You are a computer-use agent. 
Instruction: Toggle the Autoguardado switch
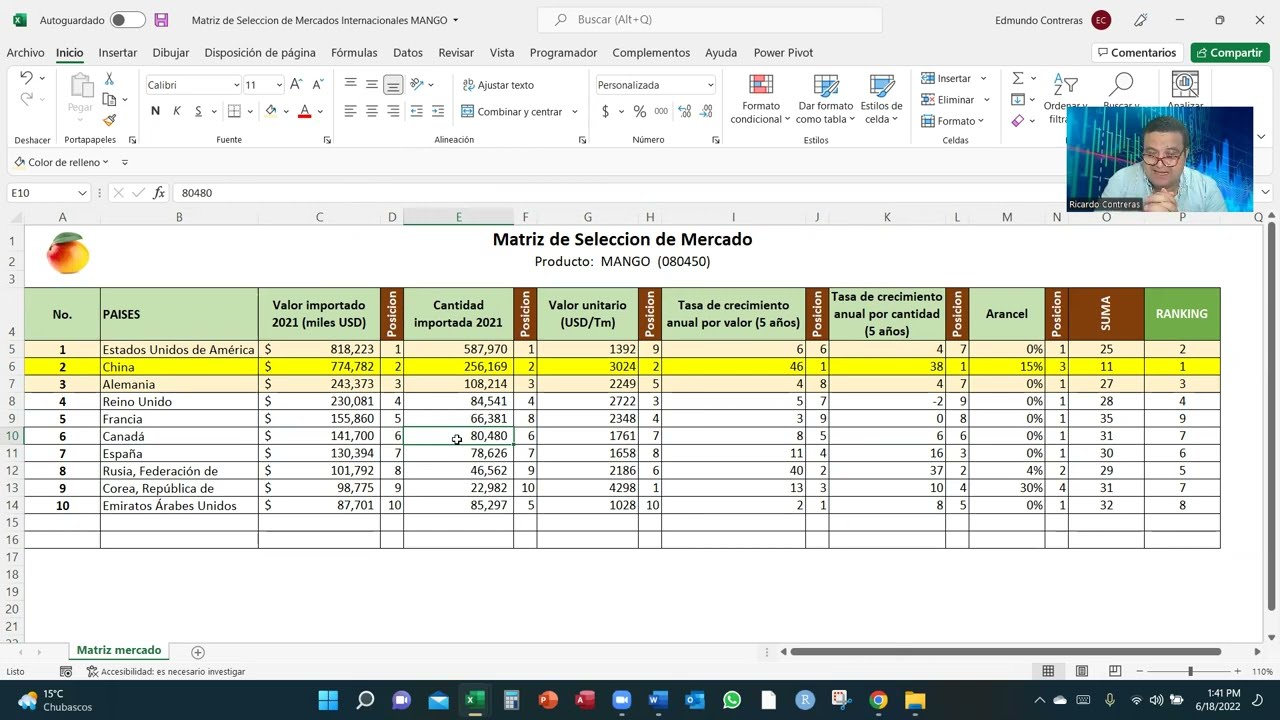[127, 20]
